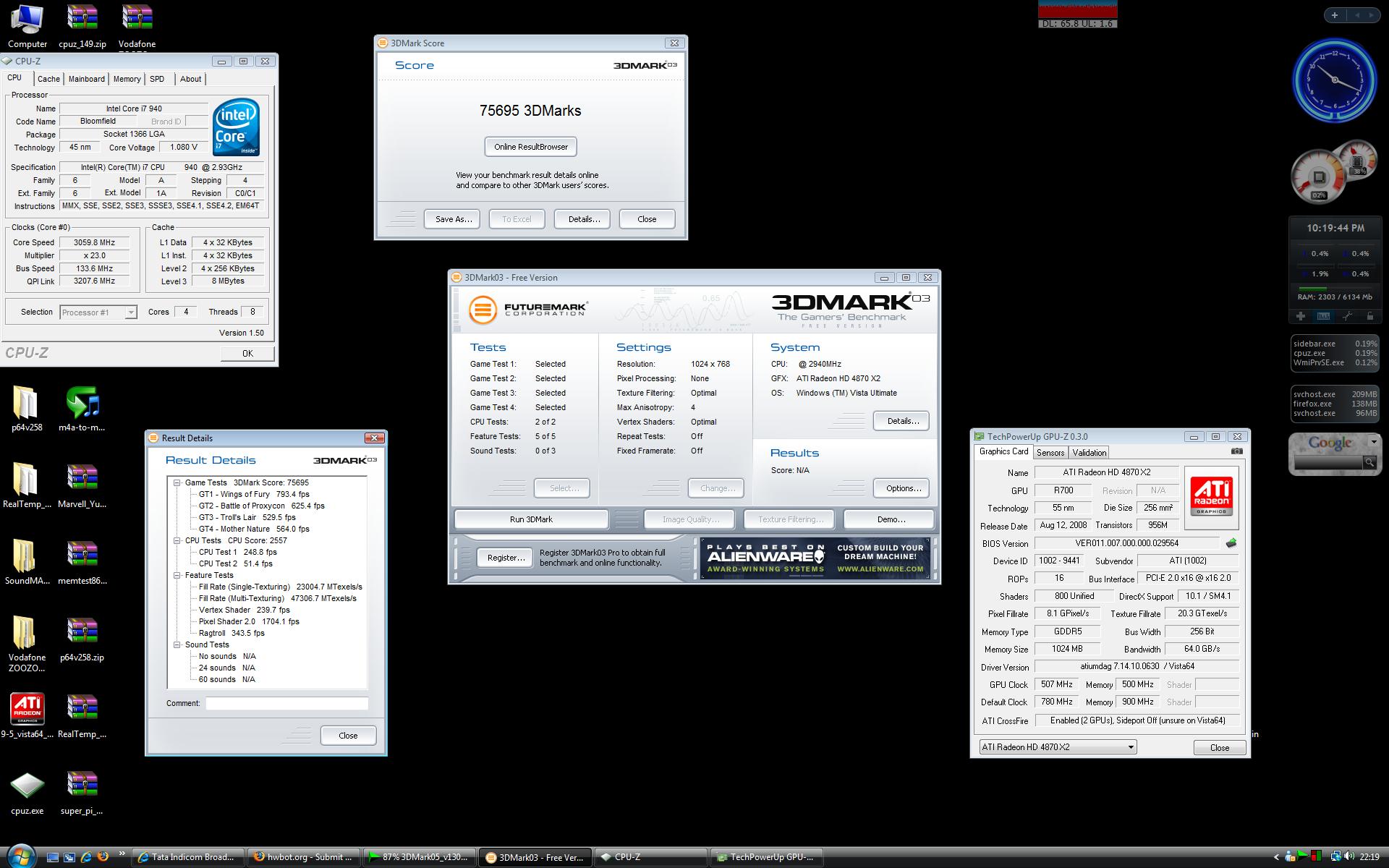The height and width of the screenshot is (868, 1389).
Task: Click OK in CPU-Z window
Action: coord(247,353)
